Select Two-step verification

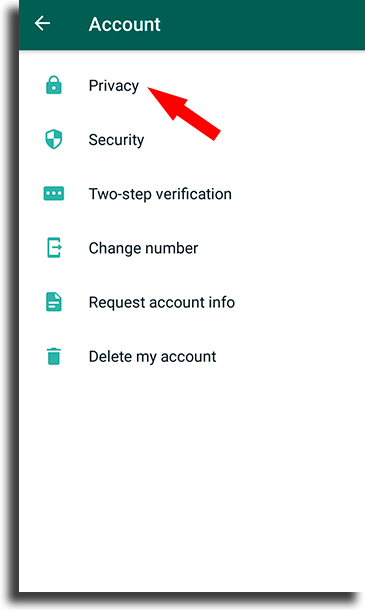192,194
